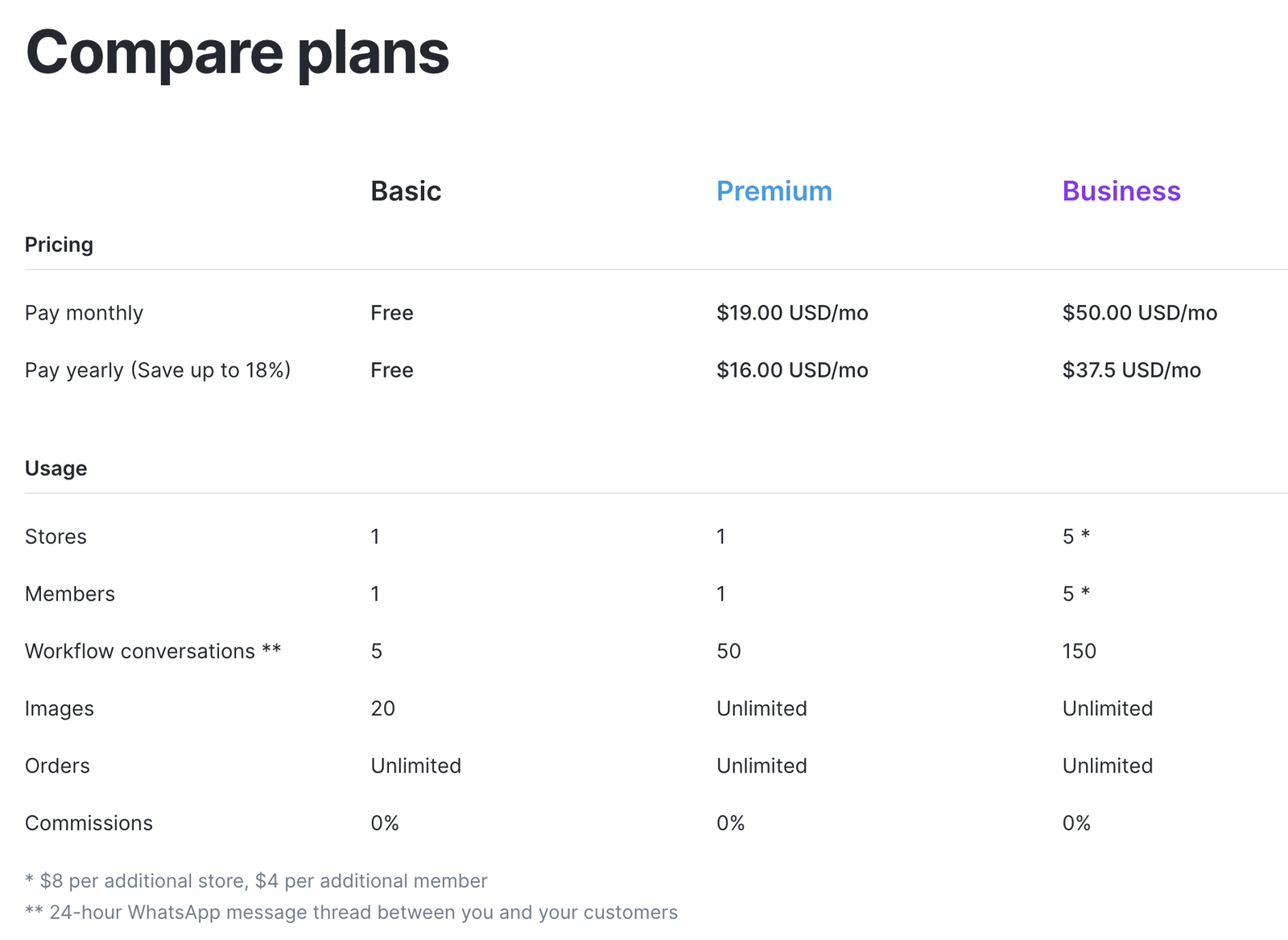
Task: Click the 24-hour WhatsApp message thread footnote
Action: (351, 913)
